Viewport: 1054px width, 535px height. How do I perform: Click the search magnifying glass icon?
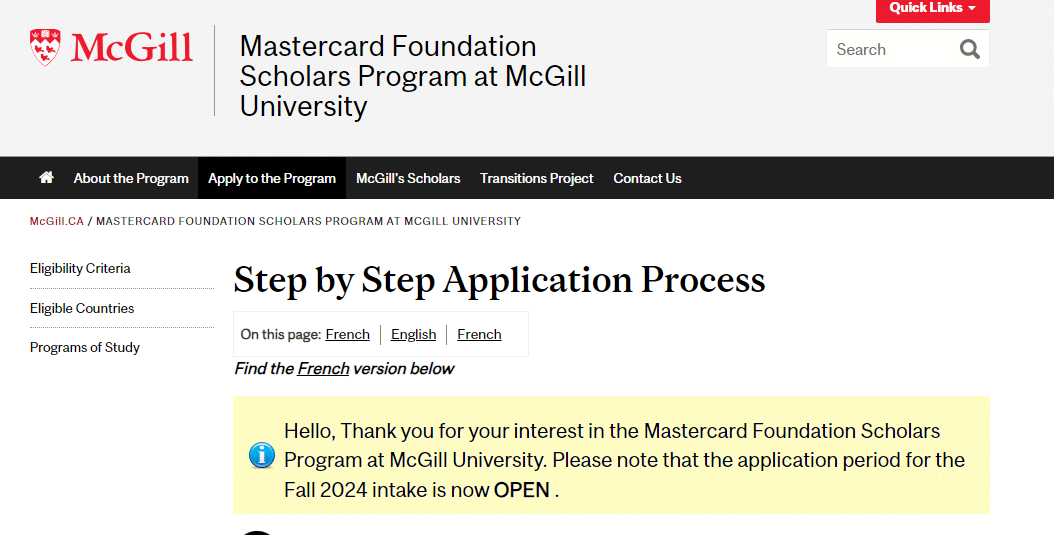(969, 49)
